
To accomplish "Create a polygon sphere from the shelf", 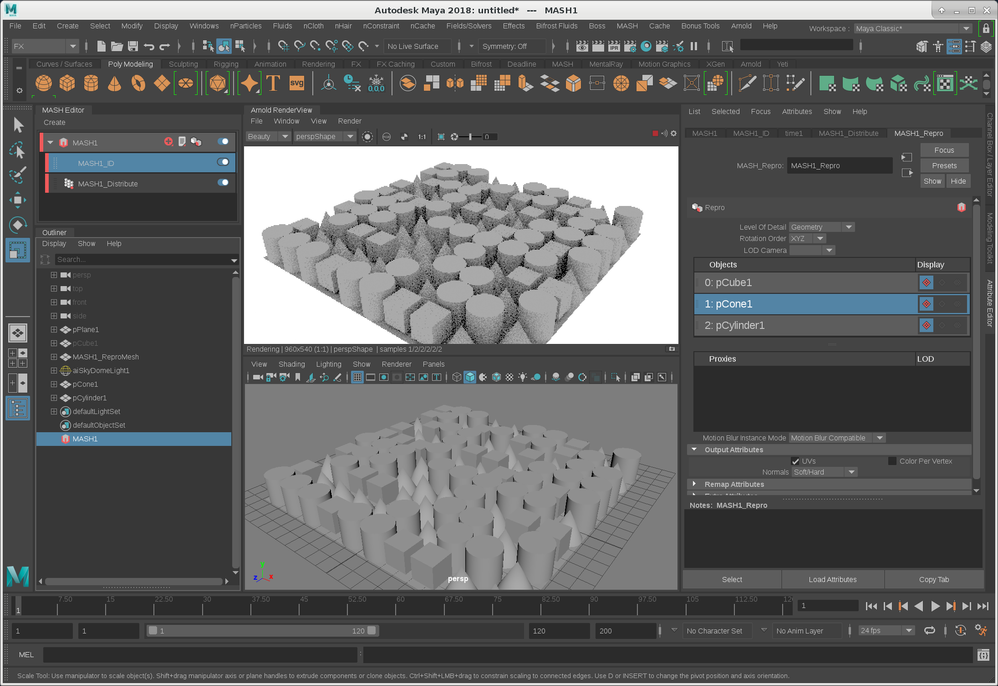I will click(x=43, y=83).
